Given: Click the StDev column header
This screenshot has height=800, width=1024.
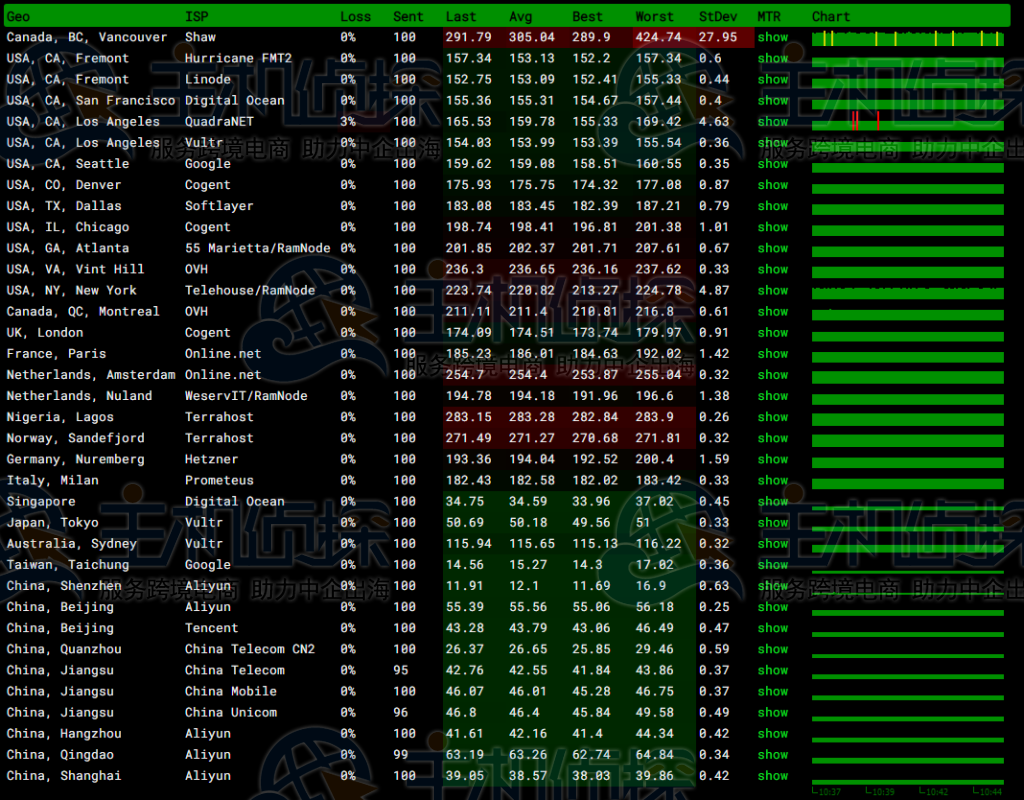Looking at the screenshot, I should (x=716, y=16).
